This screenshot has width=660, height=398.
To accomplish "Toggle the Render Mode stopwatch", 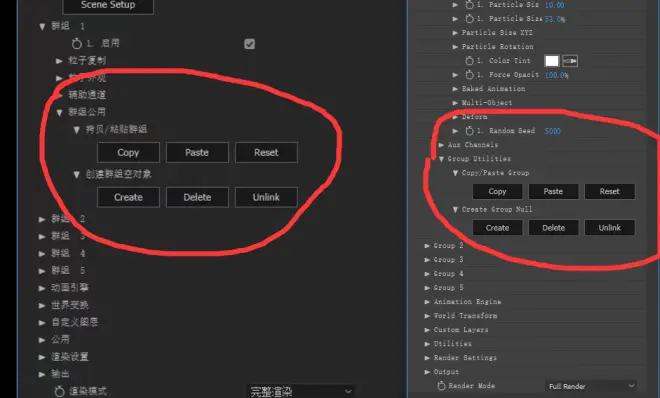I will point(441,386).
